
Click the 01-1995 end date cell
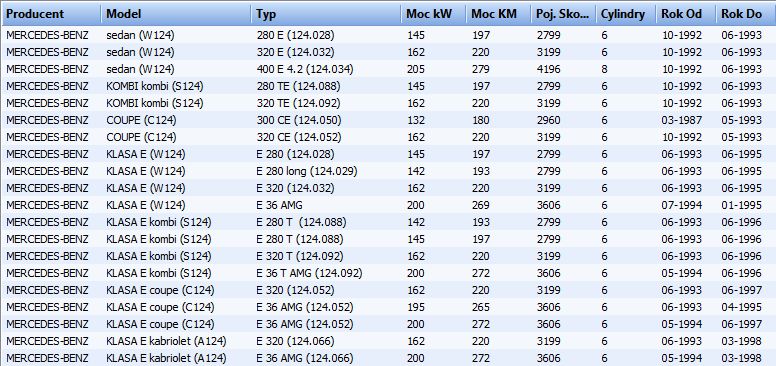[x=741, y=205]
